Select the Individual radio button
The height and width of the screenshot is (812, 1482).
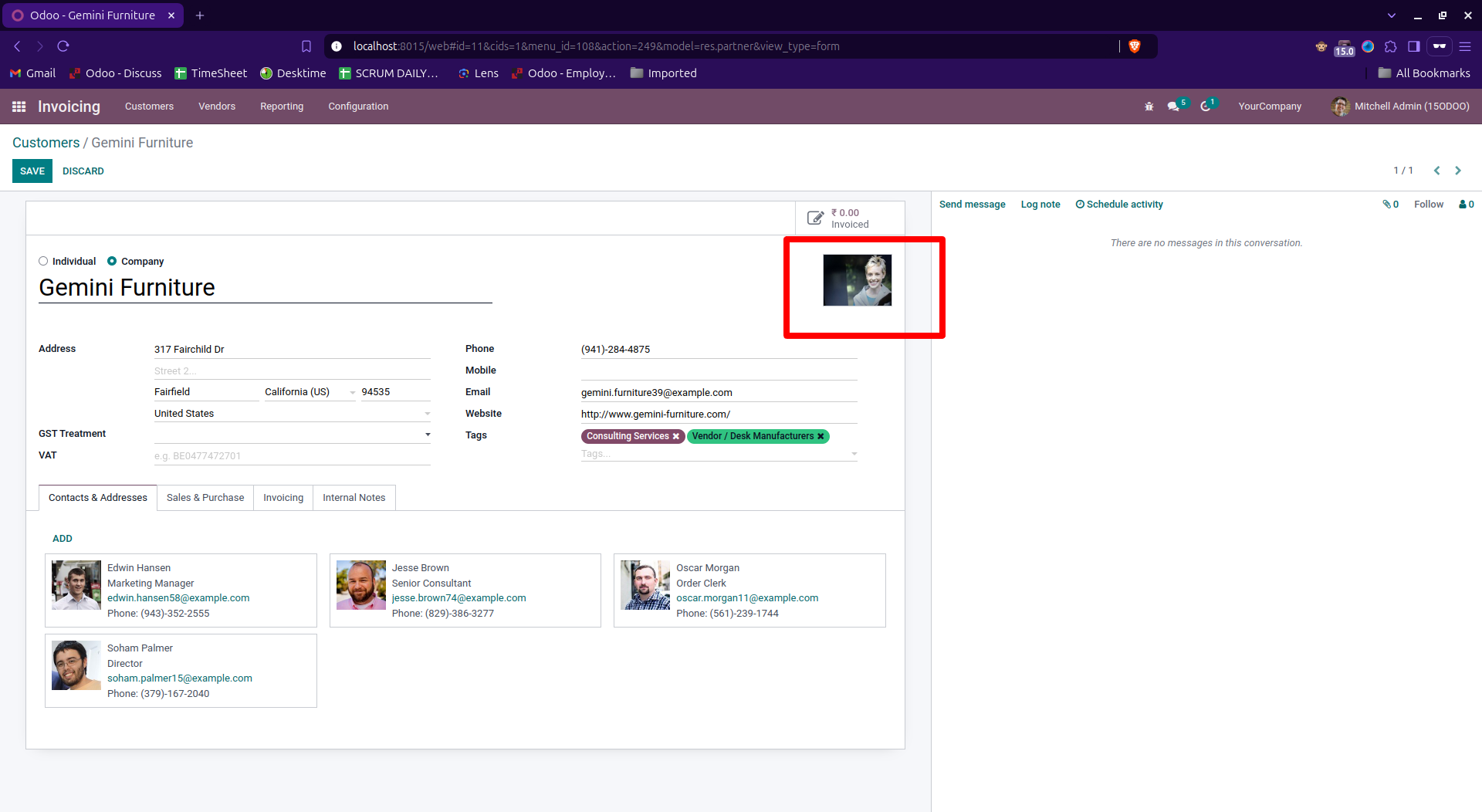coord(43,262)
